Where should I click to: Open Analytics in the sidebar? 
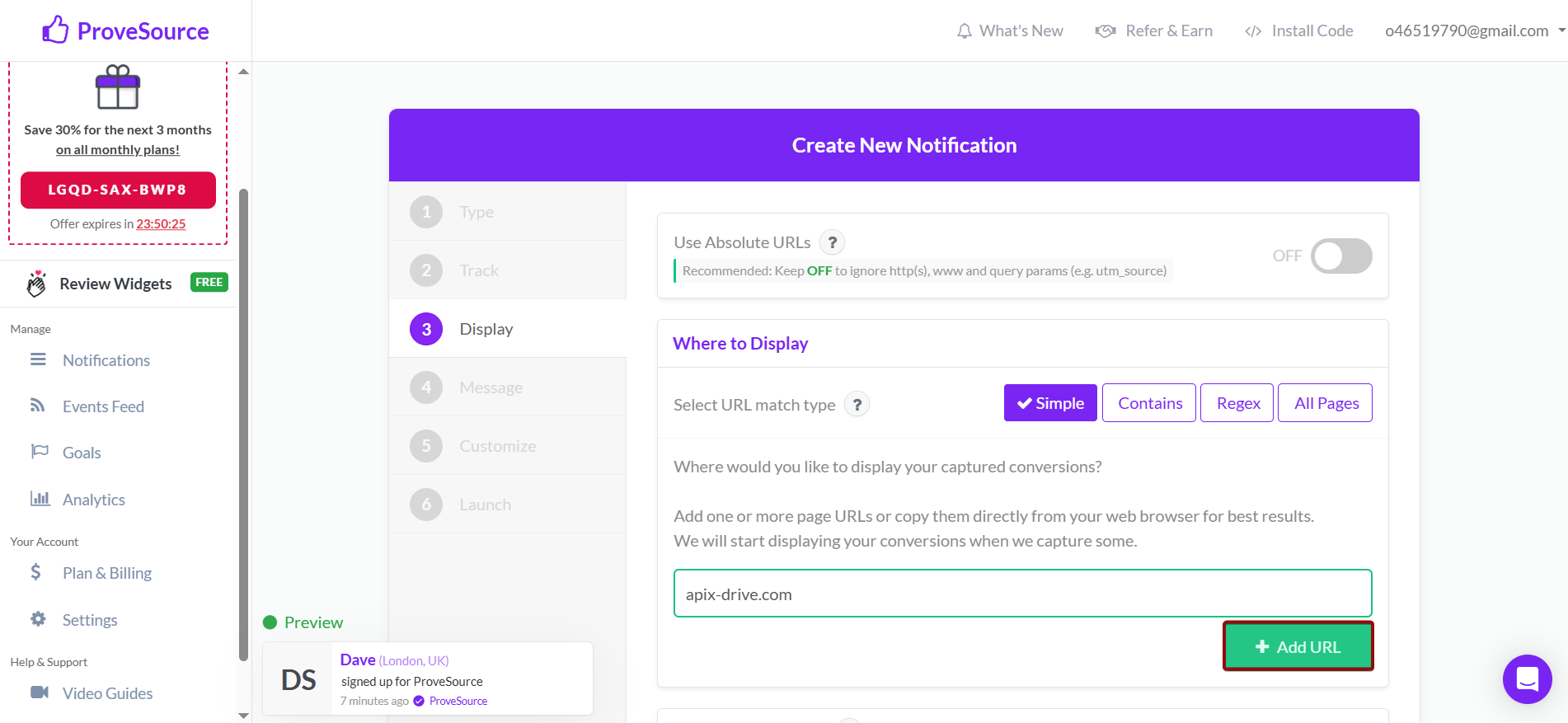[x=94, y=500]
